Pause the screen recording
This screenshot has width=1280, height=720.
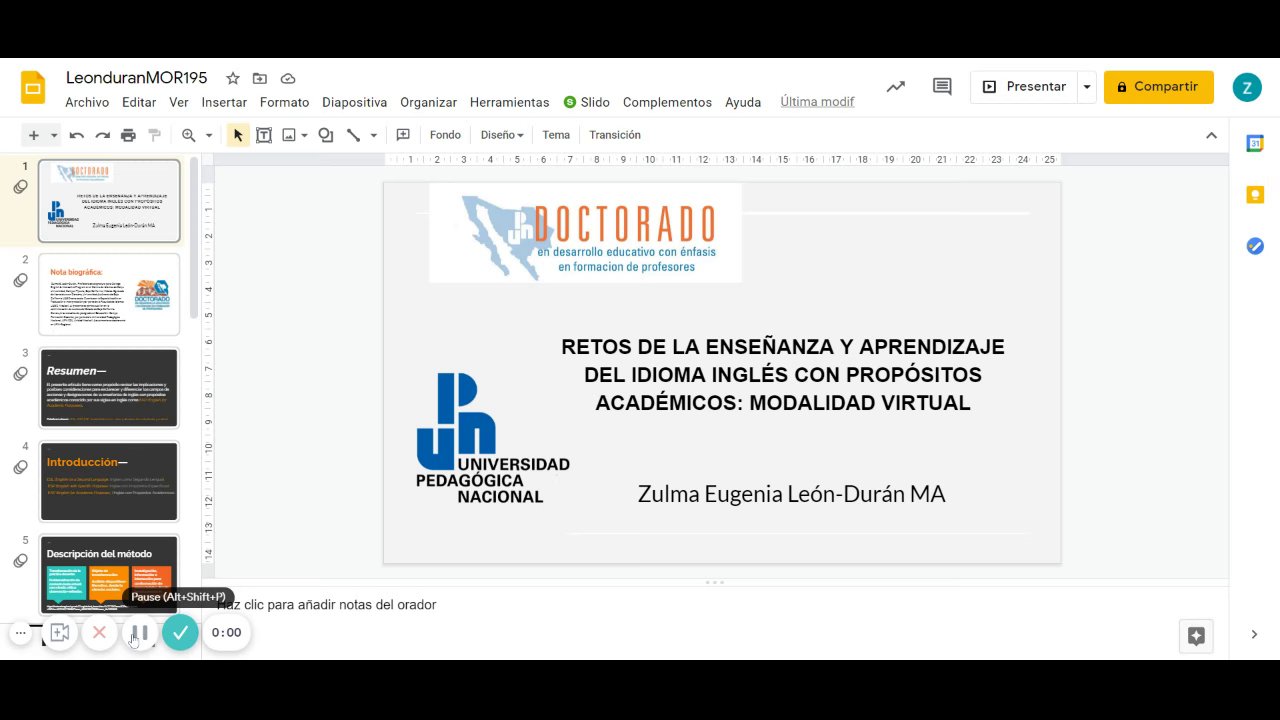[140, 633]
